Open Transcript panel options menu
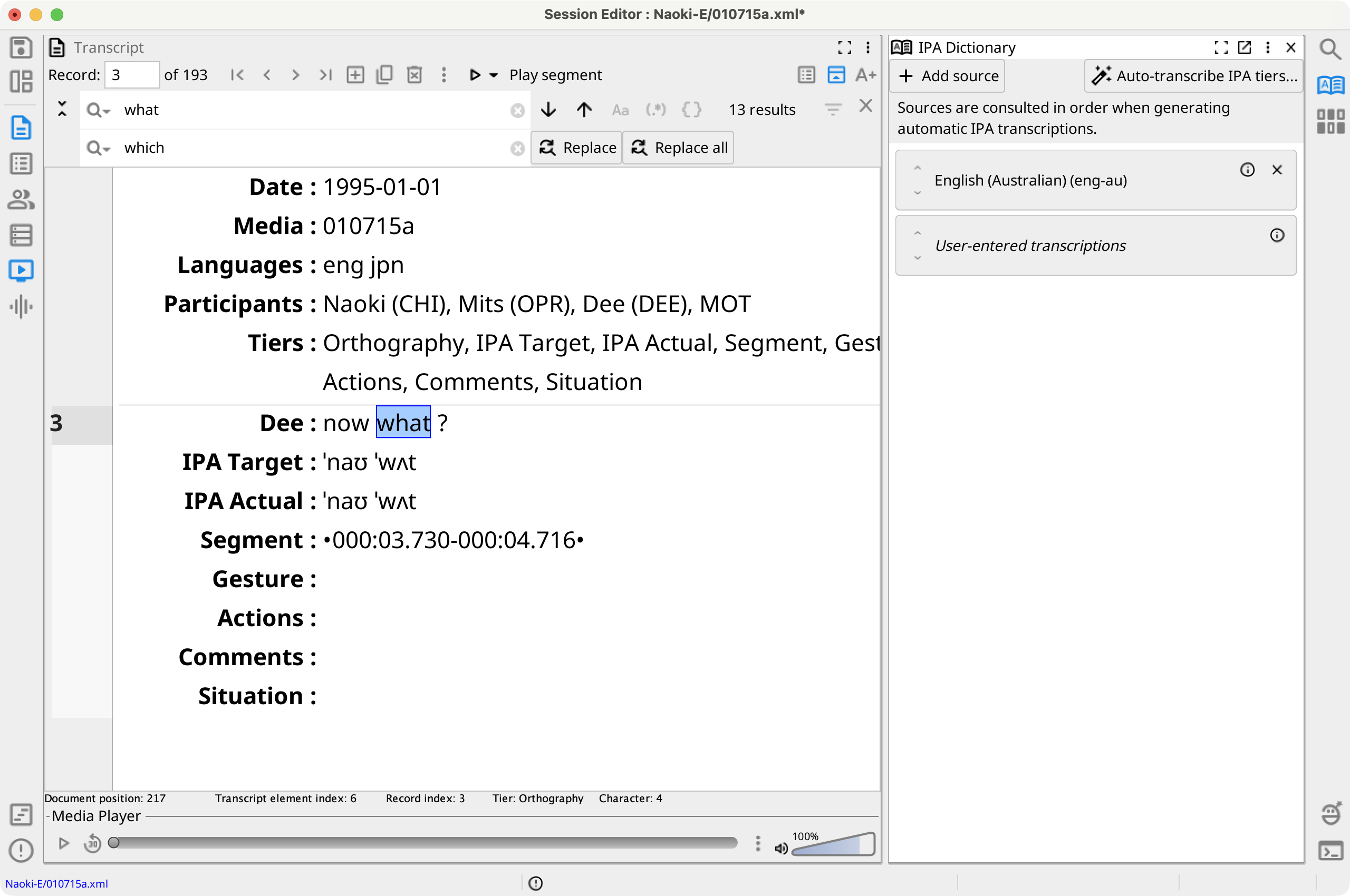This screenshot has width=1350, height=896. 868,47
